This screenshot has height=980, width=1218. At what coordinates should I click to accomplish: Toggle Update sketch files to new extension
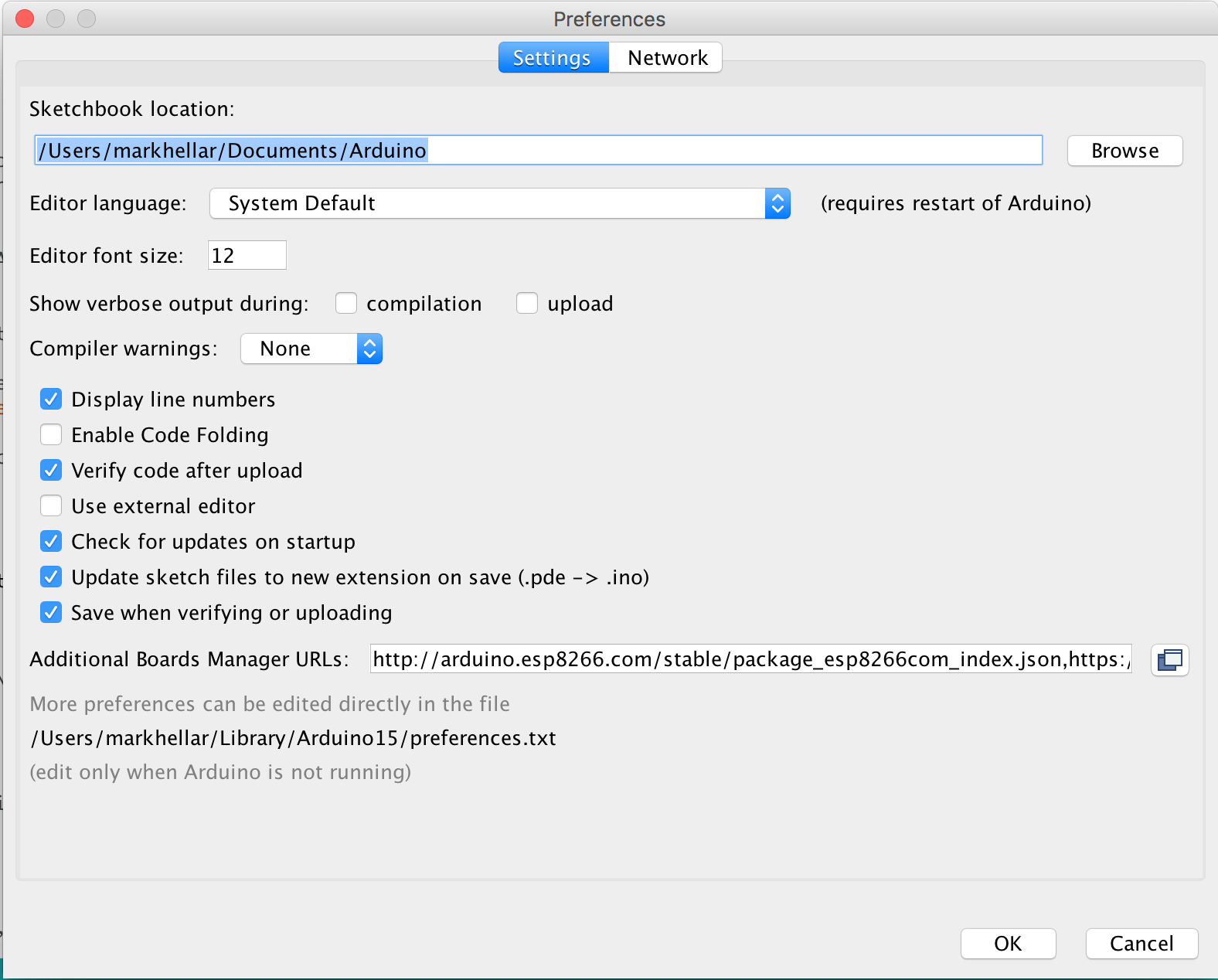(51, 577)
